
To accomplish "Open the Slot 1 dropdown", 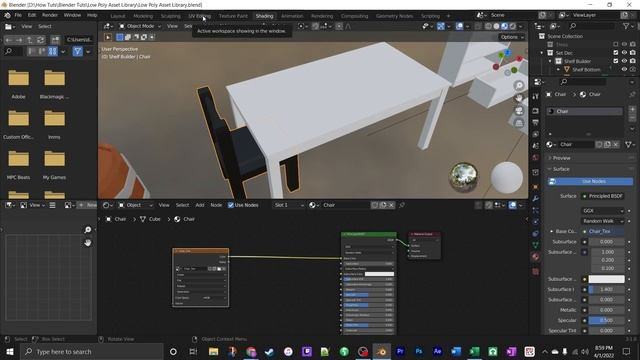I will [x=289, y=205].
